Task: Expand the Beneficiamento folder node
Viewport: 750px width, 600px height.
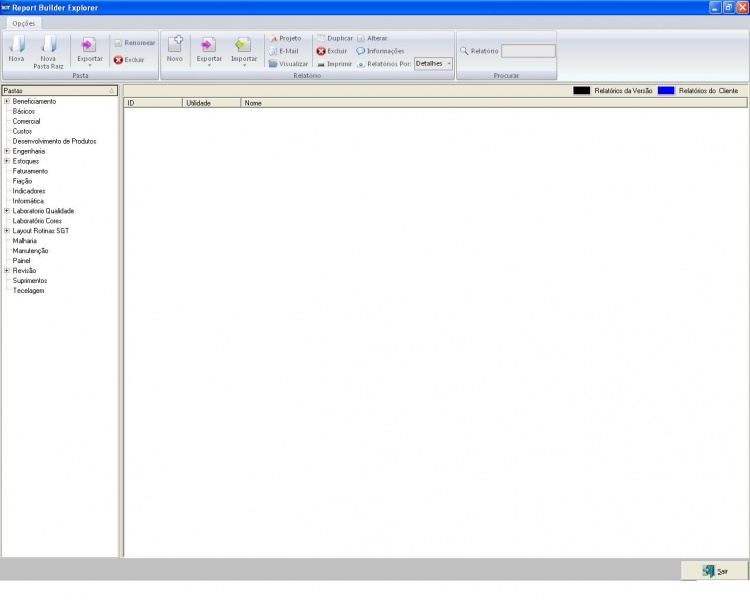Action: click(7, 101)
